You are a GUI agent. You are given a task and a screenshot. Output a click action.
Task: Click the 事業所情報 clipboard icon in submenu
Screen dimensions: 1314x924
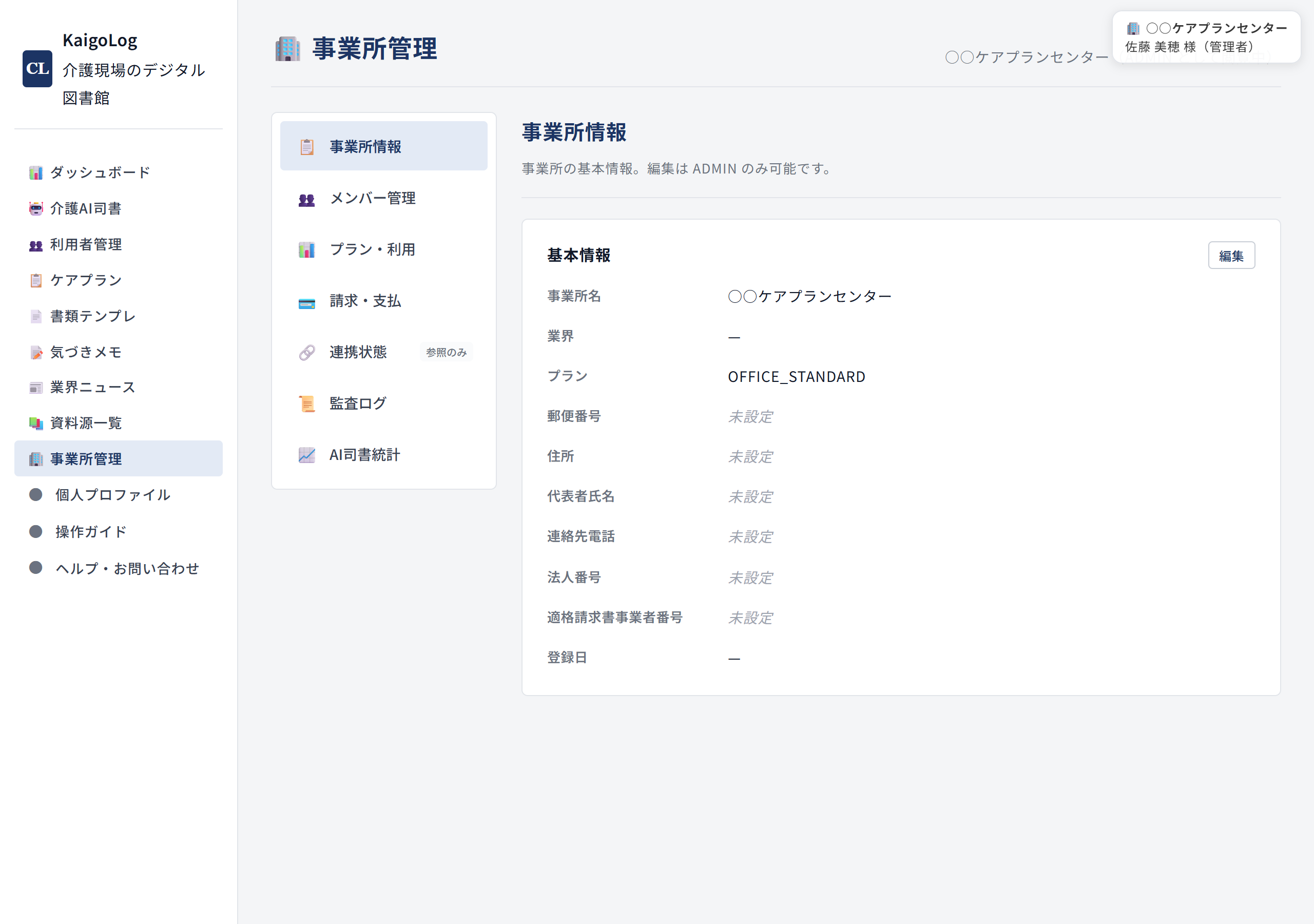tap(307, 147)
